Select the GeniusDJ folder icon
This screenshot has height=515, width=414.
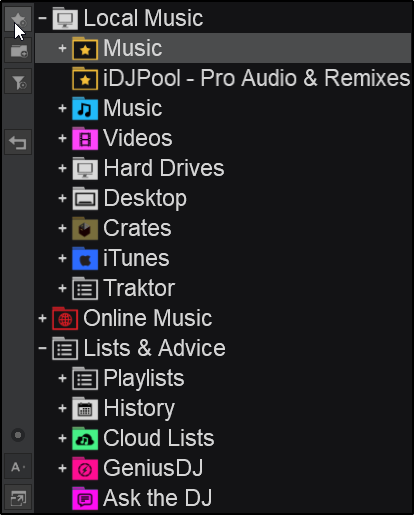coord(85,468)
